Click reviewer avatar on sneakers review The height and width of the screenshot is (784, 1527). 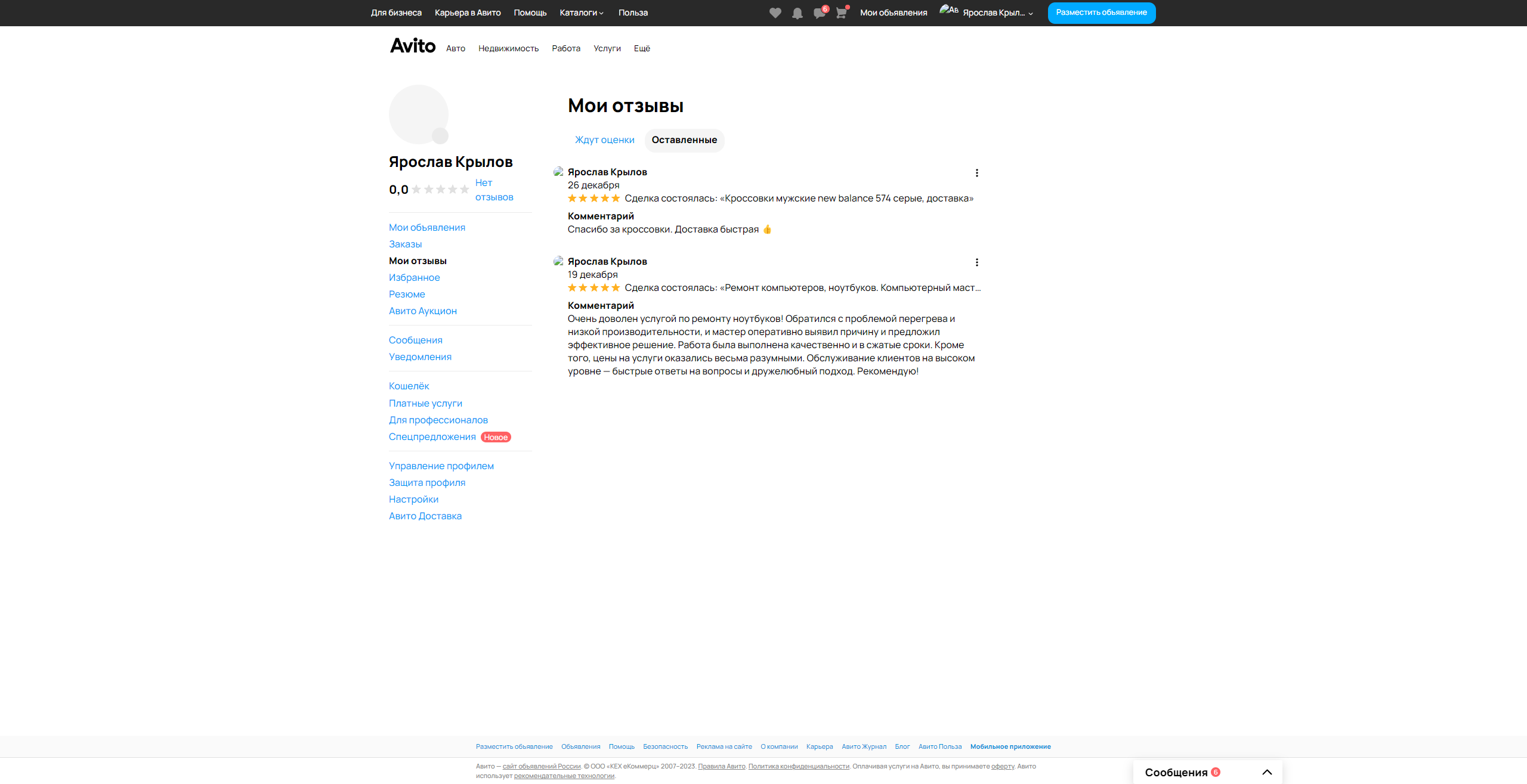558,172
